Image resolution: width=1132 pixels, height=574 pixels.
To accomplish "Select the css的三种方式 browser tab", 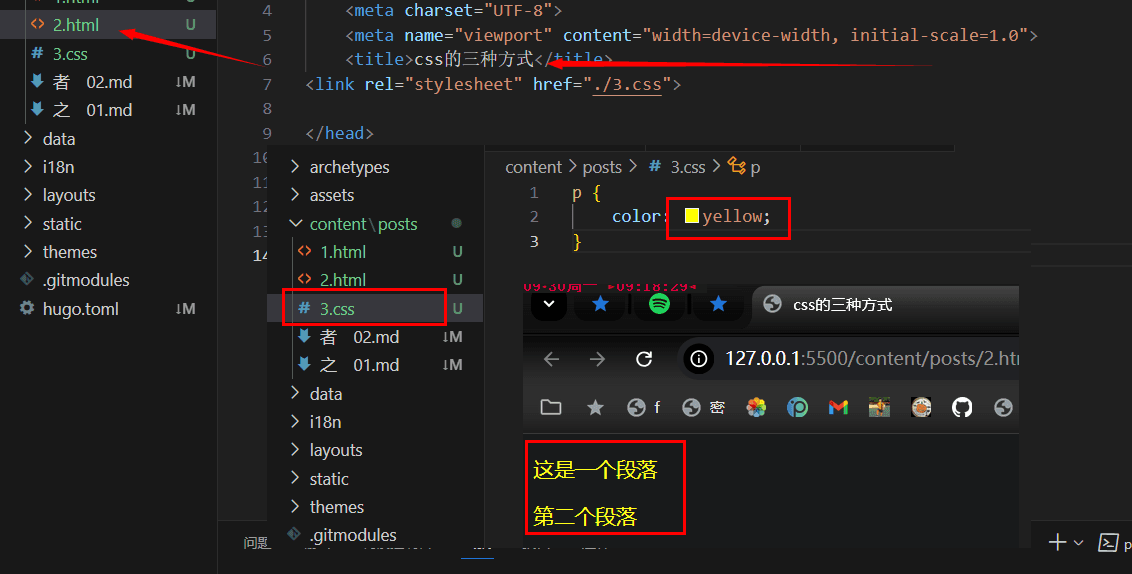I will [x=840, y=305].
